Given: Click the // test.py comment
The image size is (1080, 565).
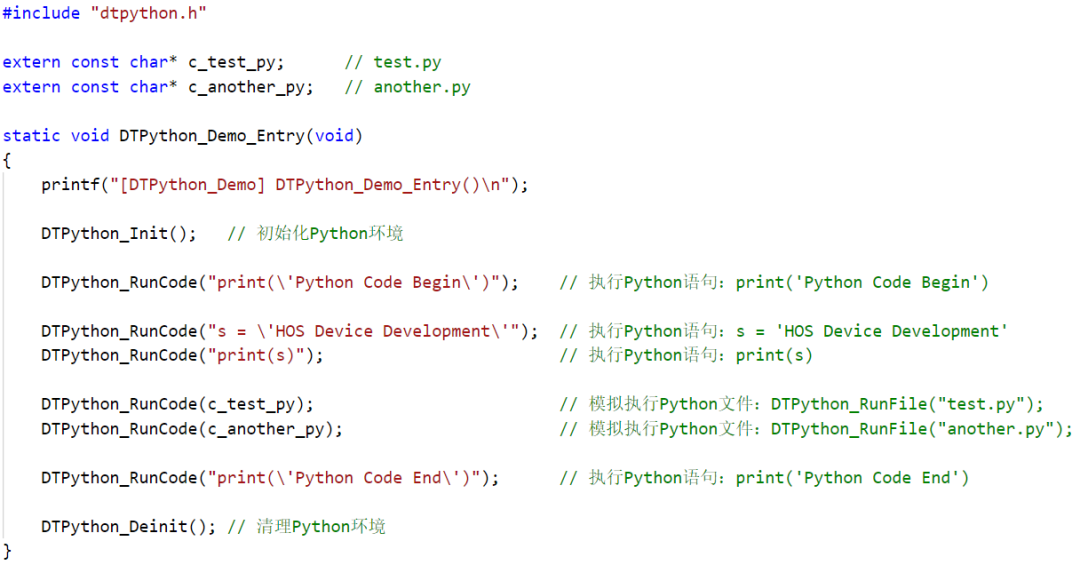Looking at the screenshot, I should pos(393,62).
